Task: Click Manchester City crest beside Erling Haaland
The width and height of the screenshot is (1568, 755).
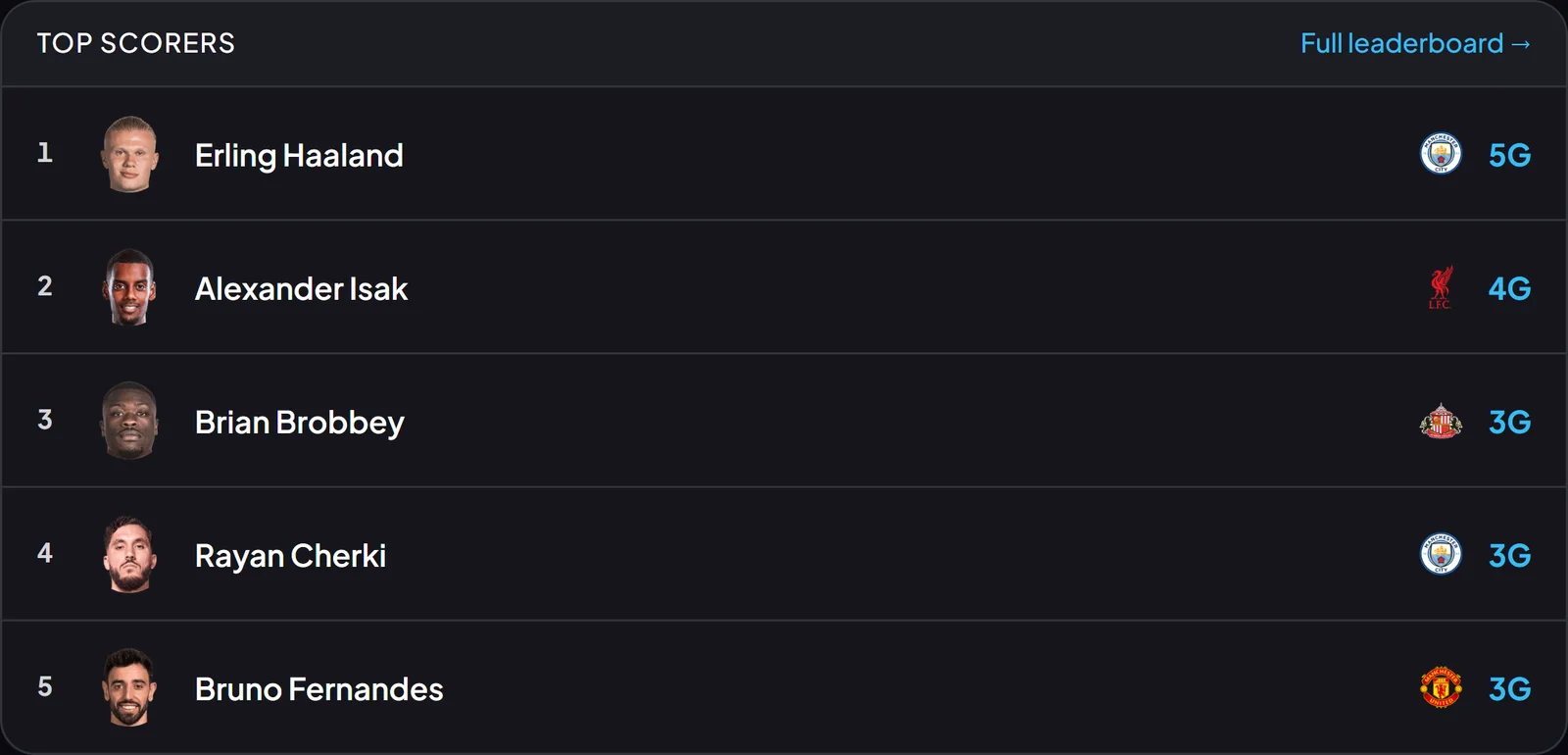Action: 1441,154
